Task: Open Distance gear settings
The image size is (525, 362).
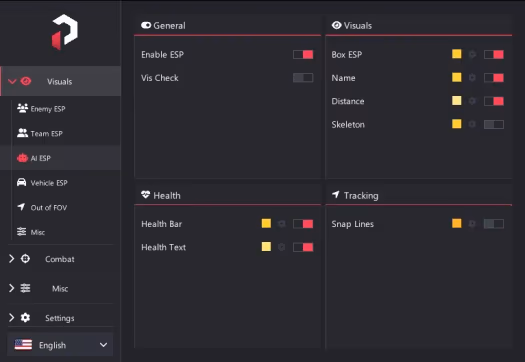Action: click(x=472, y=101)
